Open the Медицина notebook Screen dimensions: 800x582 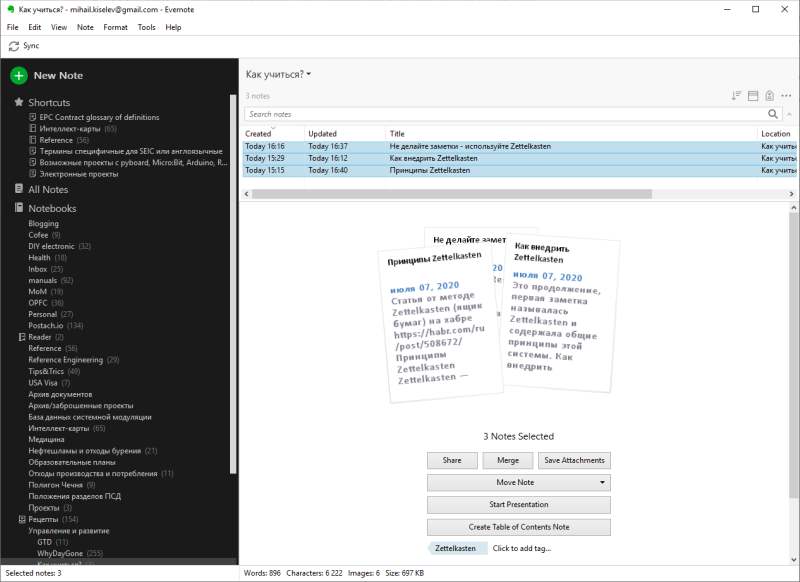tap(46, 439)
